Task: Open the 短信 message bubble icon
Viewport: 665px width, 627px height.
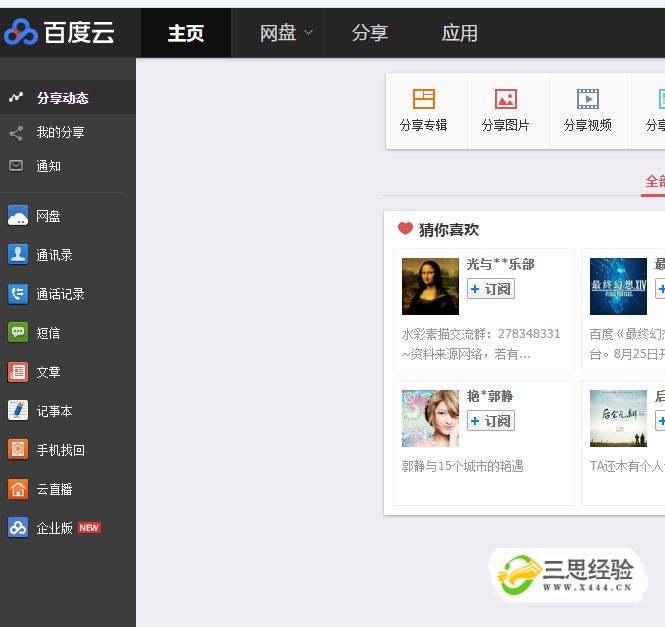Action: (x=18, y=332)
